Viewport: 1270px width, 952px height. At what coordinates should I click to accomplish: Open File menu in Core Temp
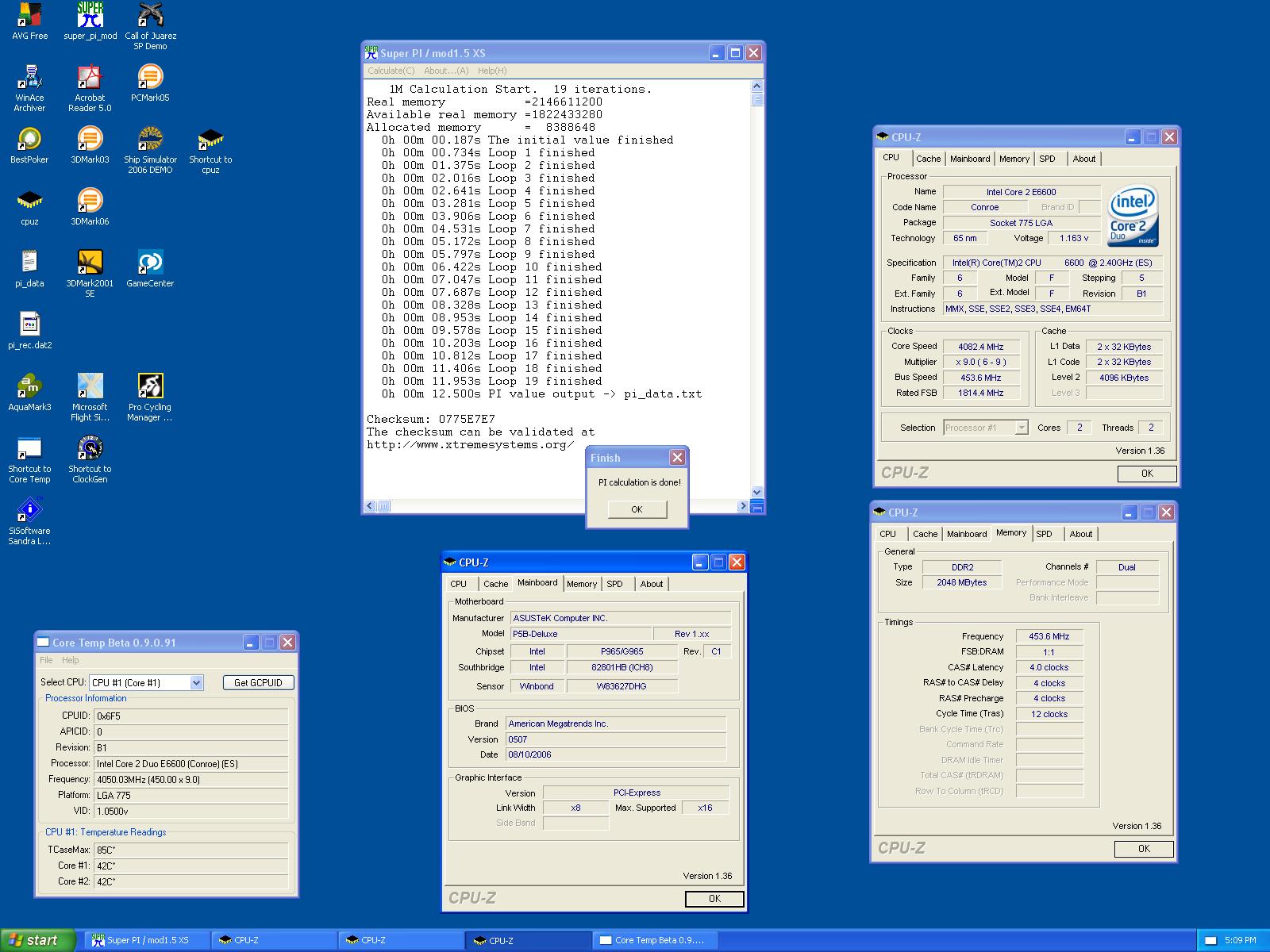click(46, 660)
